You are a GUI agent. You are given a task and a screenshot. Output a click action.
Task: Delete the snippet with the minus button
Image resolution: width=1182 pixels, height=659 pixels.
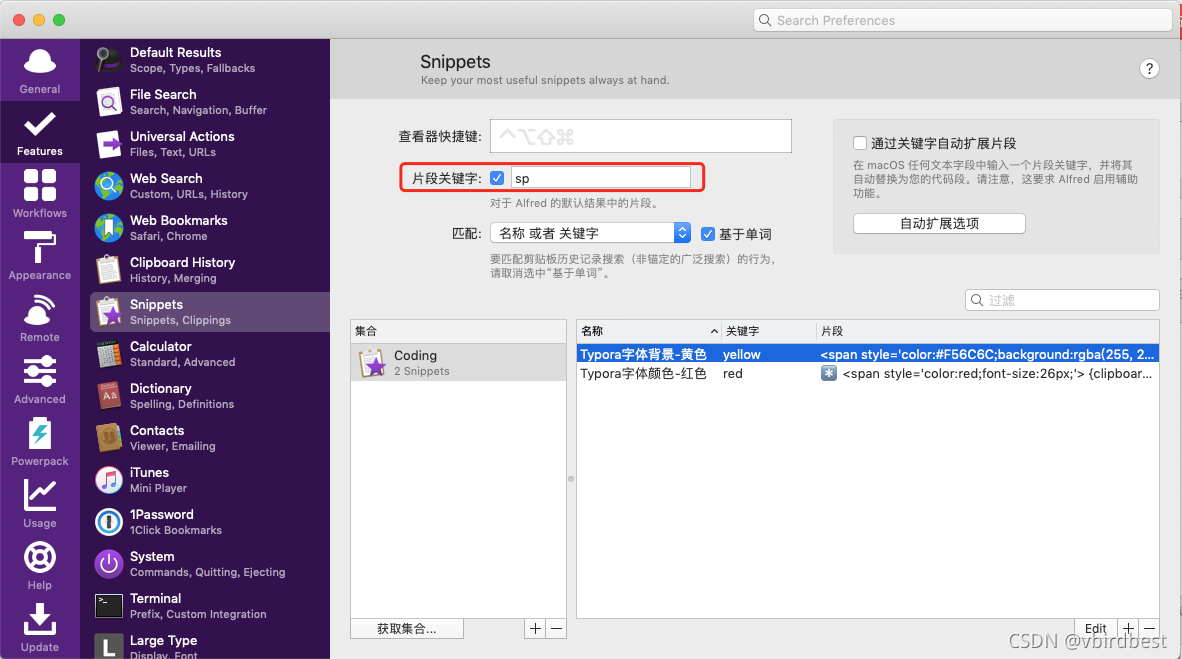coord(1149,628)
